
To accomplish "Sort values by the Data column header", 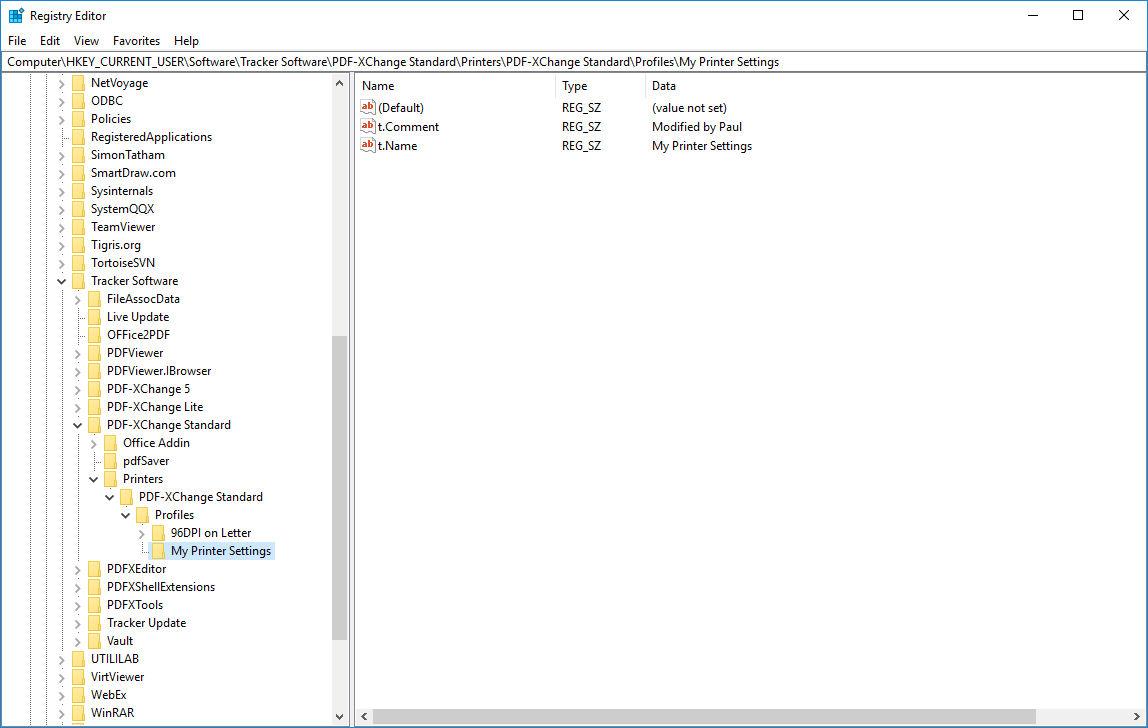I will tap(895, 86).
